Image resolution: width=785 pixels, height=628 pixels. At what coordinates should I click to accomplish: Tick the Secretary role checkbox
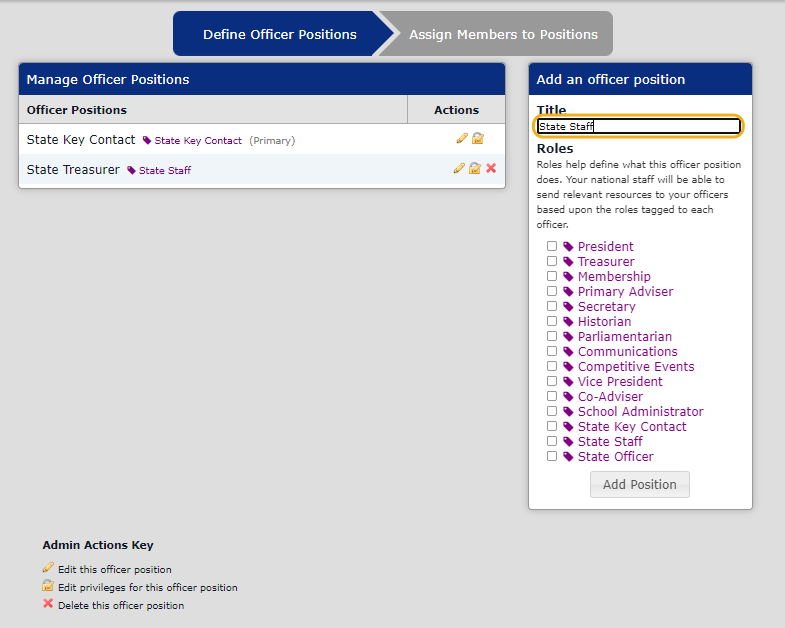click(x=552, y=306)
